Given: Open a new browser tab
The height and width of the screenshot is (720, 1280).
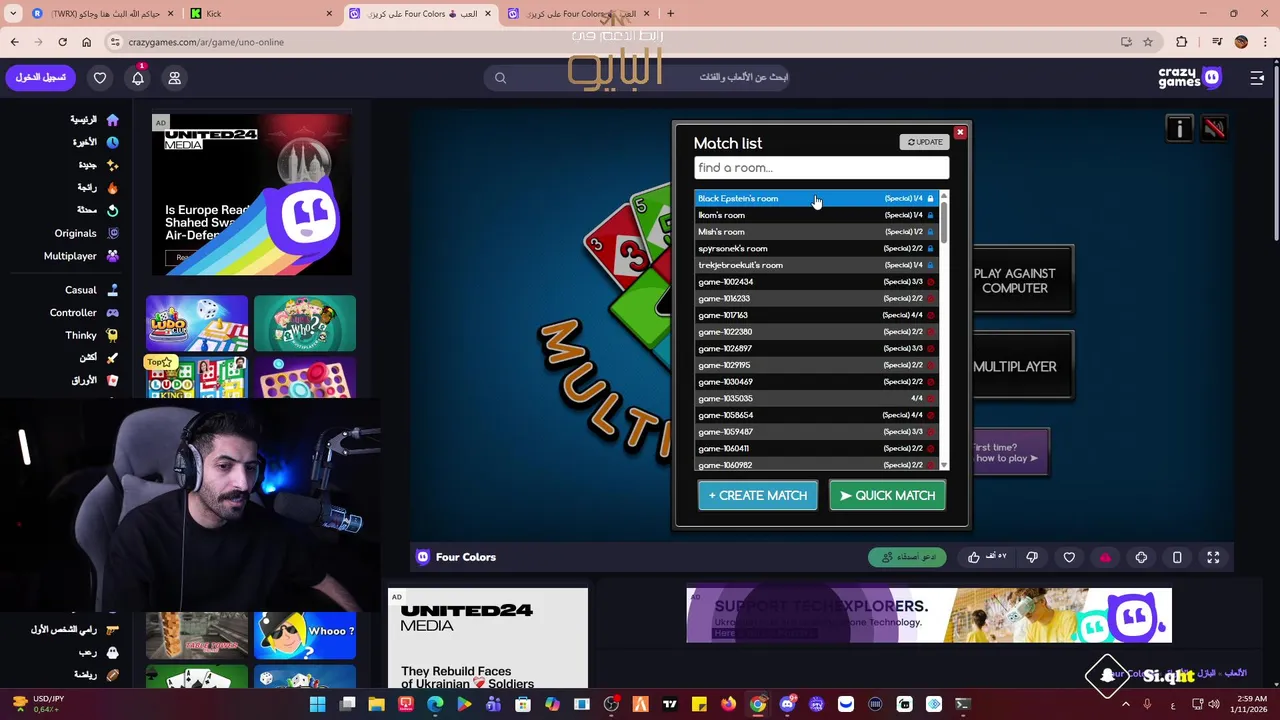Looking at the screenshot, I should click(x=670, y=13).
